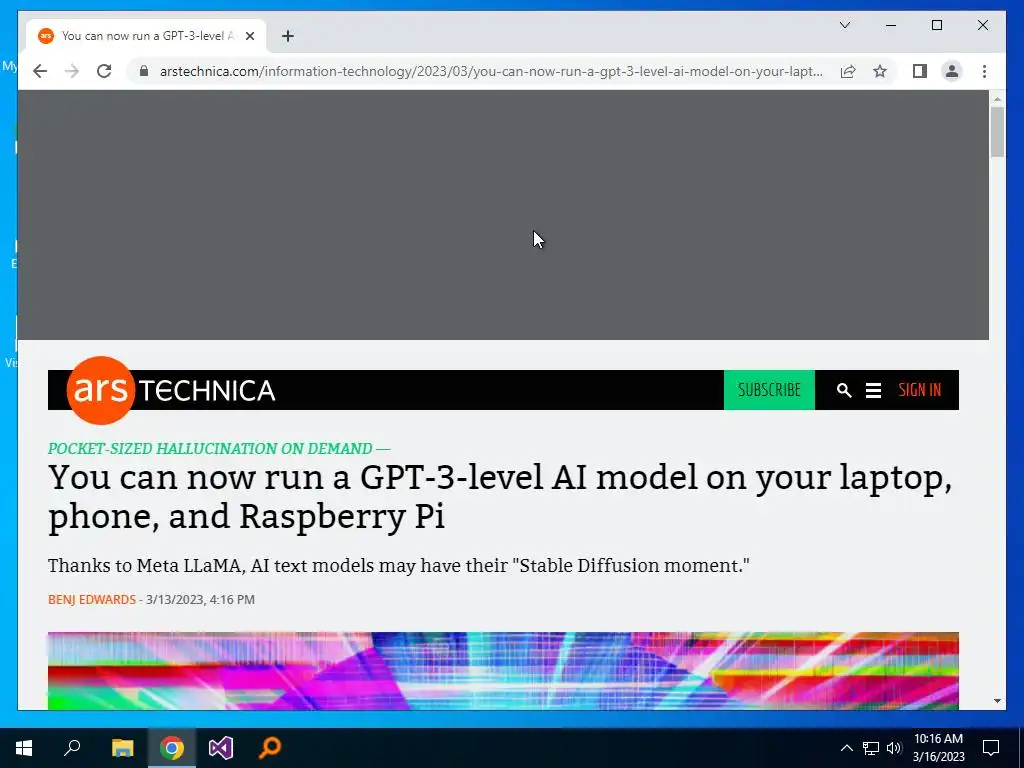Open the Chrome side panel
This screenshot has height=768, width=1024.
pos(920,71)
